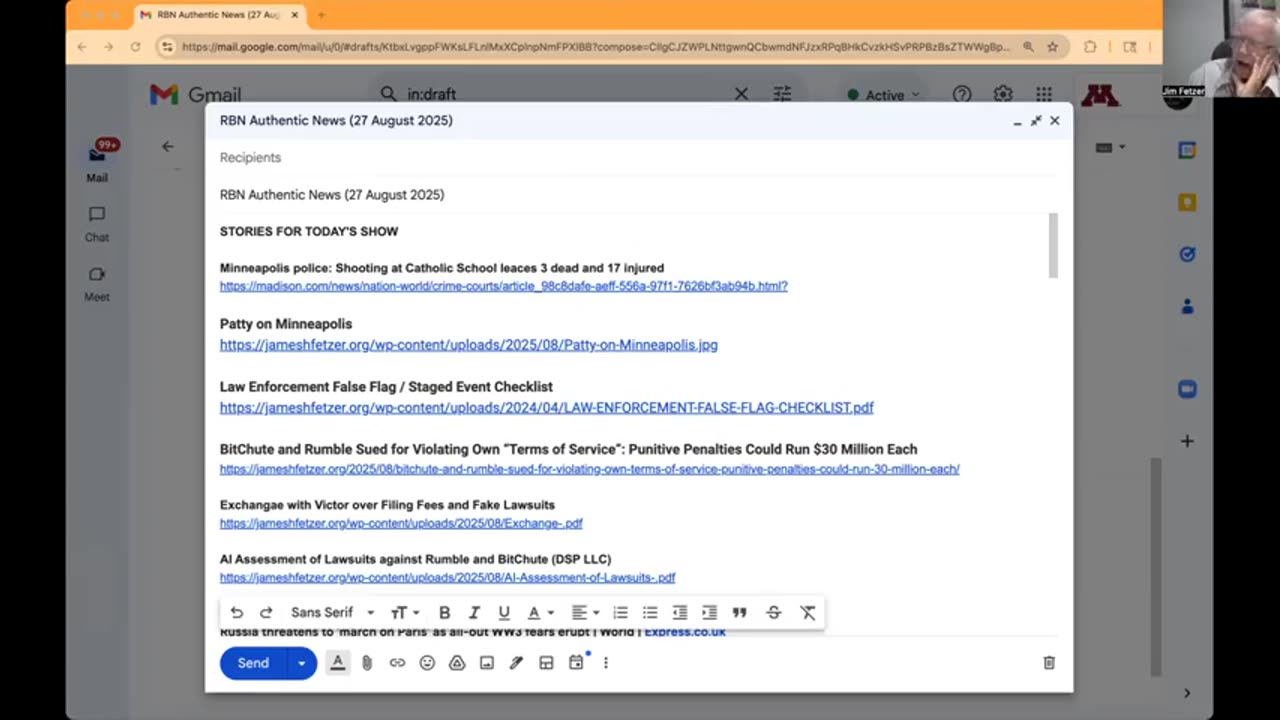Insert a bulleted list

[650, 613]
